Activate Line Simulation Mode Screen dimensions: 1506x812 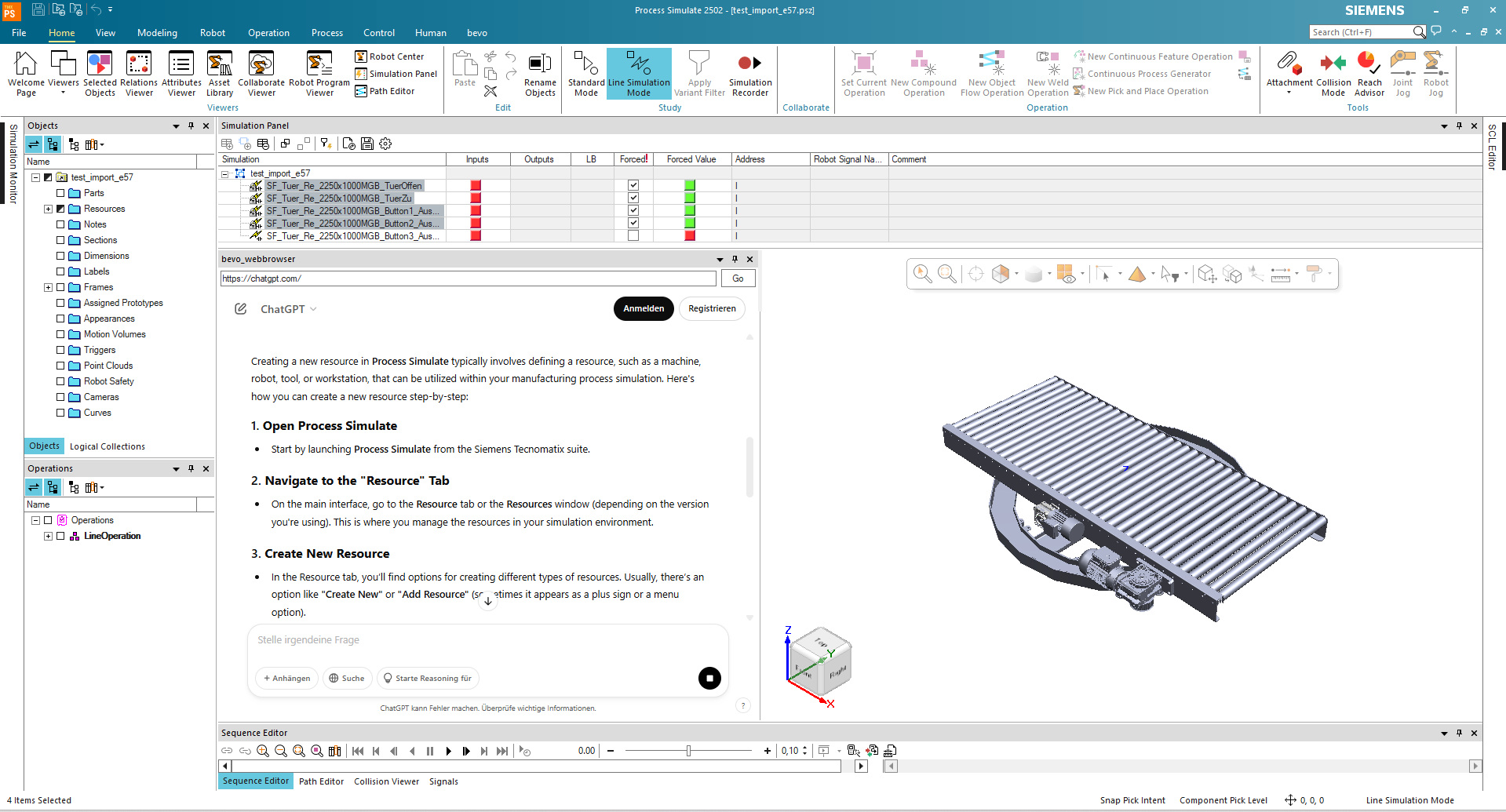tap(639, 75)
